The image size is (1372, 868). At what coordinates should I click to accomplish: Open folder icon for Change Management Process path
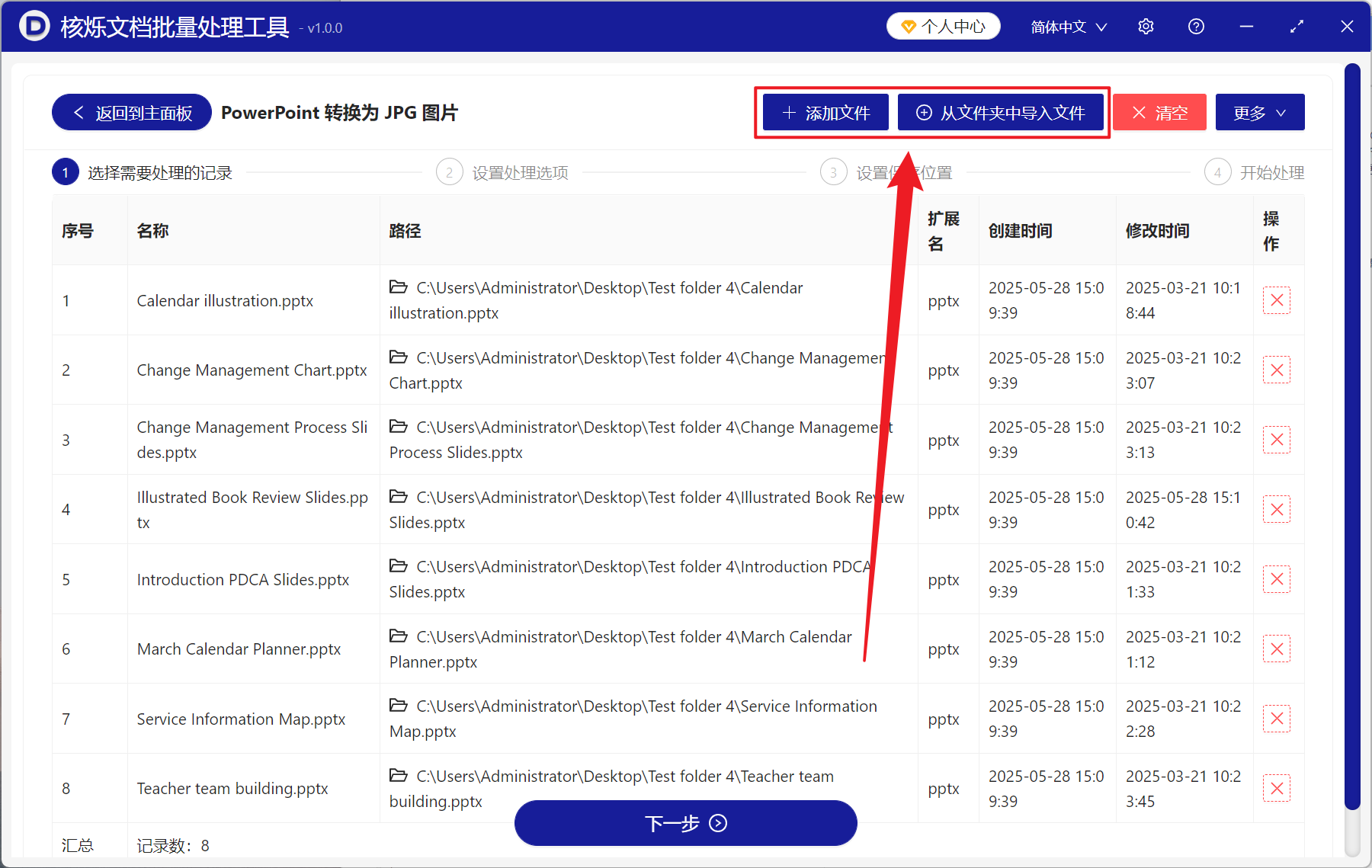(398, 427)
